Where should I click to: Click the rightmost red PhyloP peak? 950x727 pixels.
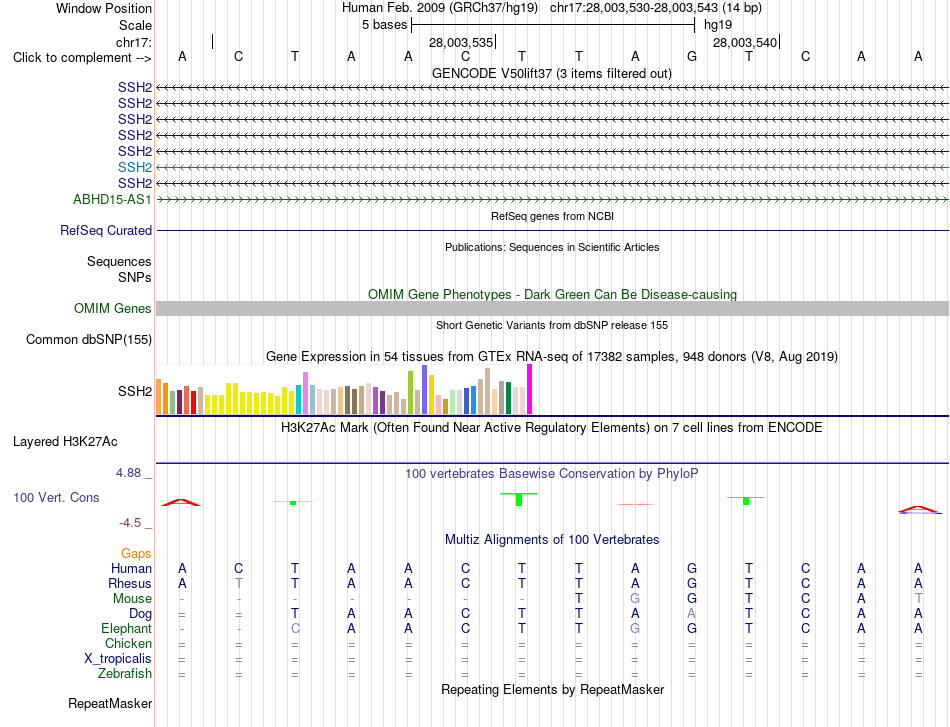(x=919, y=510)
